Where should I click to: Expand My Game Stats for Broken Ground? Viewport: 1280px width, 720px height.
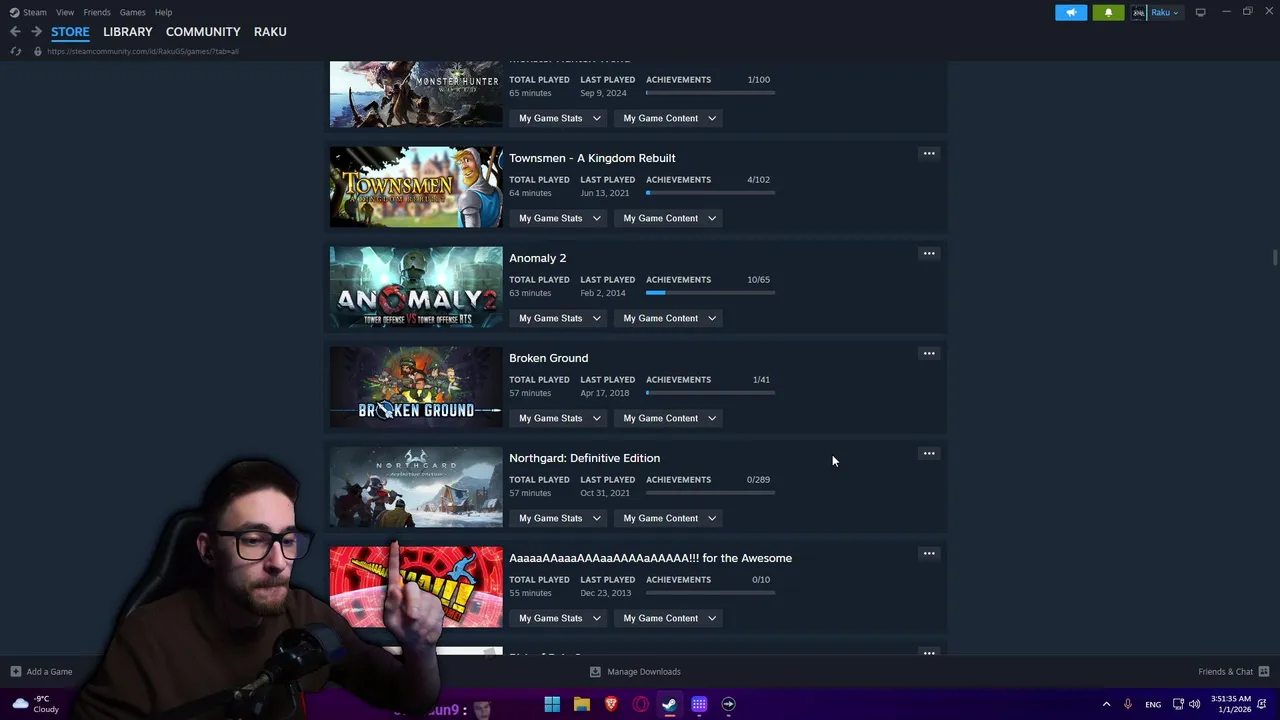(x=559, y=418)
